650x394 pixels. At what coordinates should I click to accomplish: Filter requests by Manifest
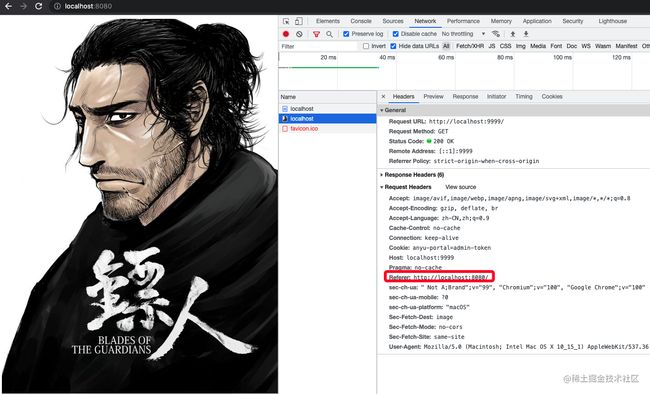click(626, 46)
